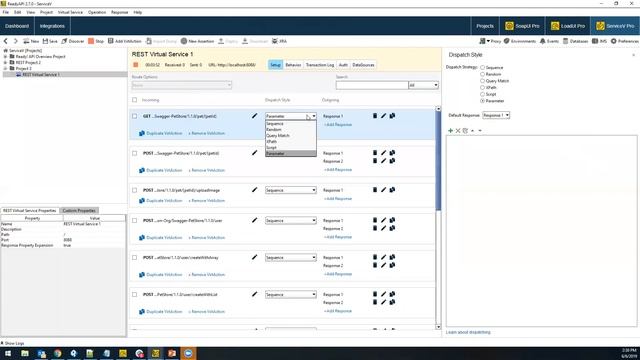640x360 pixels.
Task: Click the Save toolbar icon
Action: (x=50, y=41)
